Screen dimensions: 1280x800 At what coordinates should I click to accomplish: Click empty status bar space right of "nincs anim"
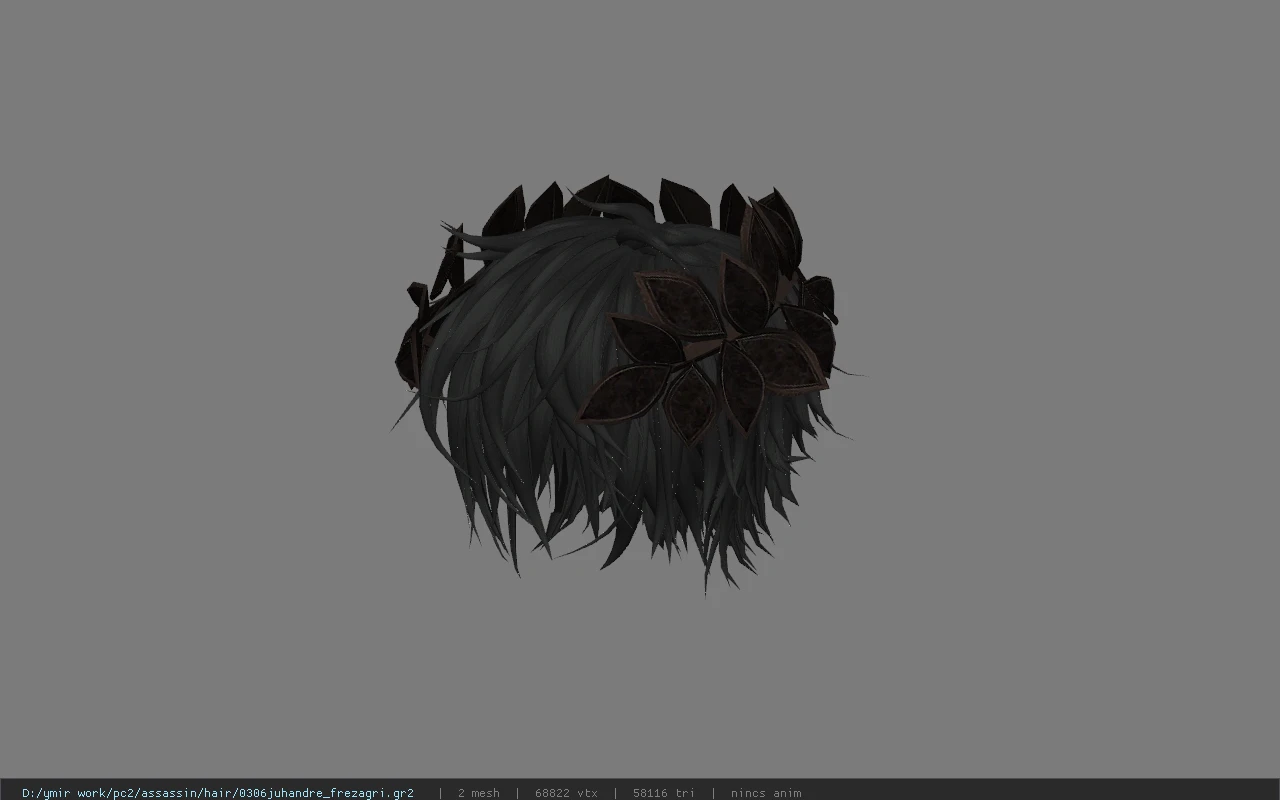(1040, 793)
